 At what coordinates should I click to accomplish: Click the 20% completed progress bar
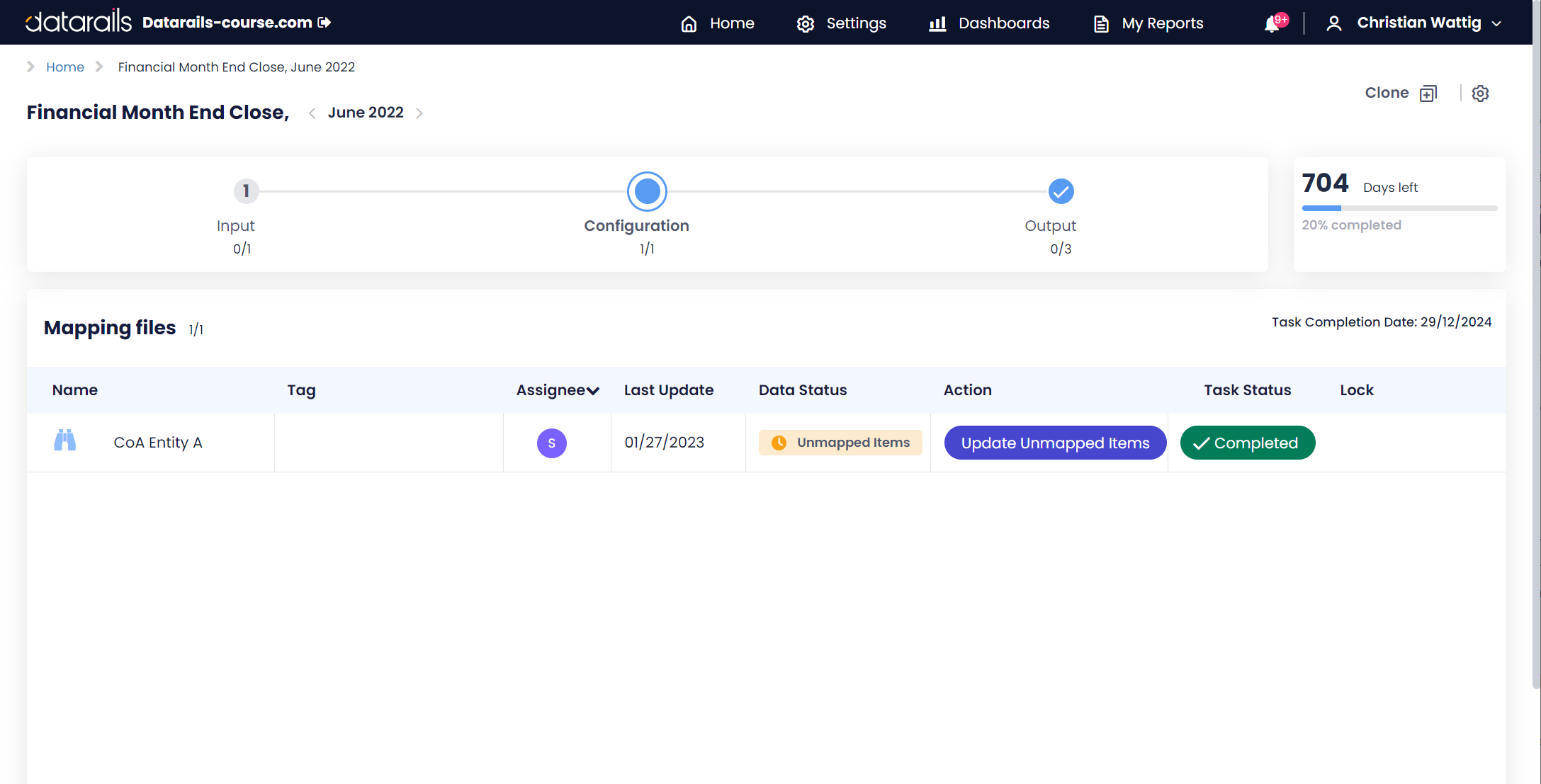(1399, 208)
